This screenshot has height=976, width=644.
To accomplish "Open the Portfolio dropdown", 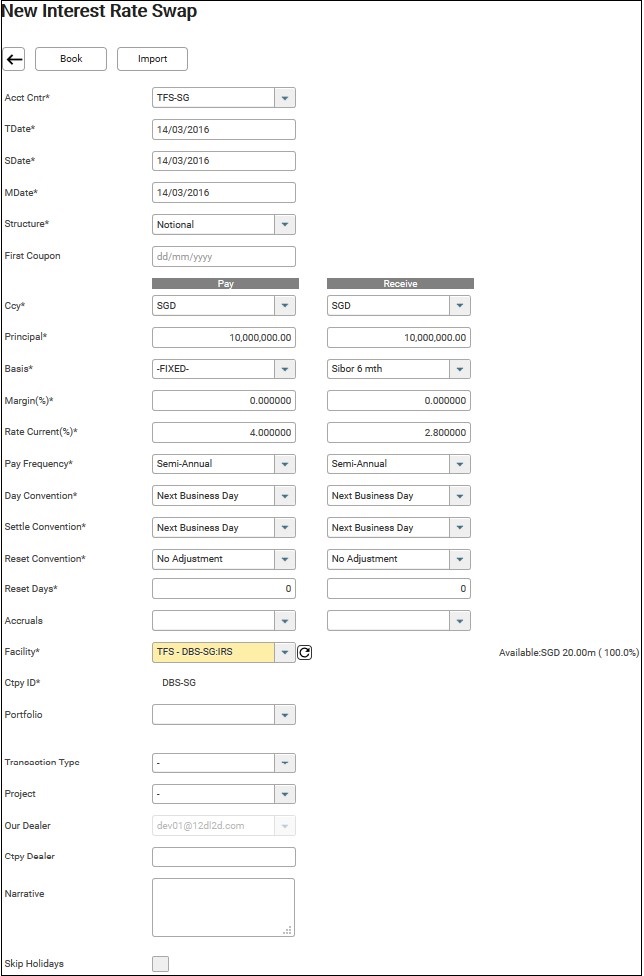I will click(x=285, y=715).
